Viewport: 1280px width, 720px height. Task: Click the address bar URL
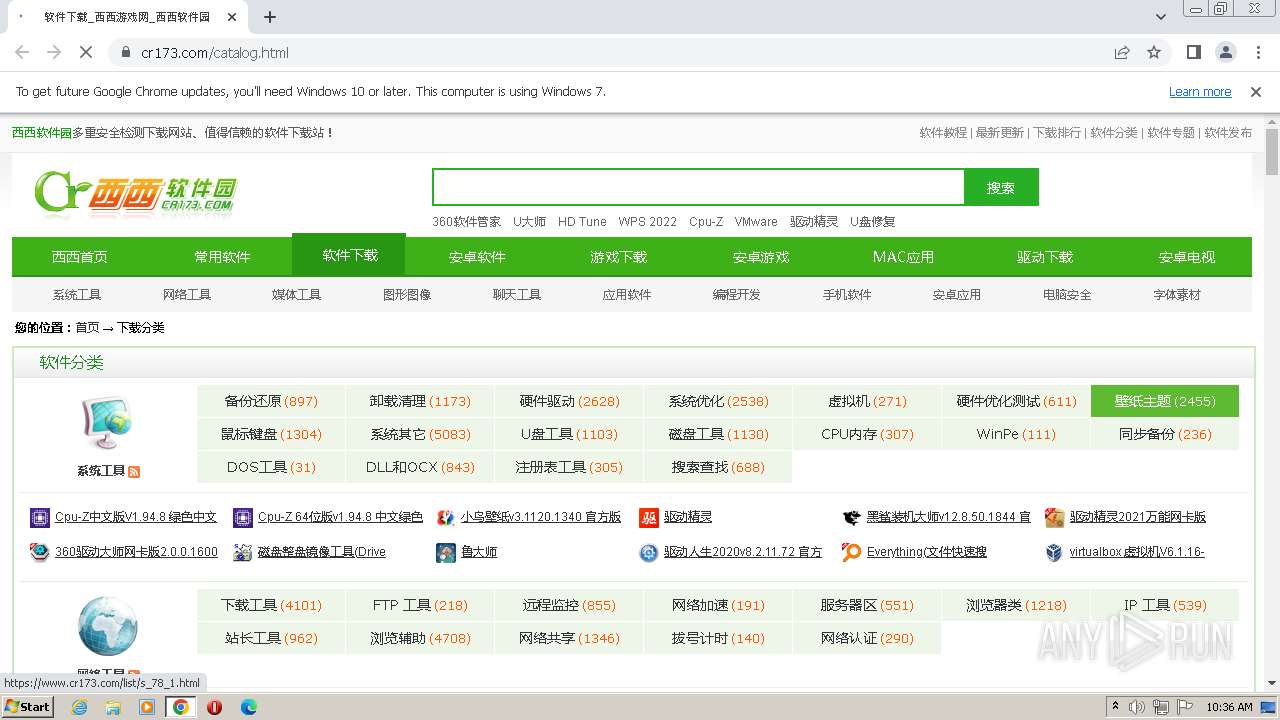click(215, 53)
